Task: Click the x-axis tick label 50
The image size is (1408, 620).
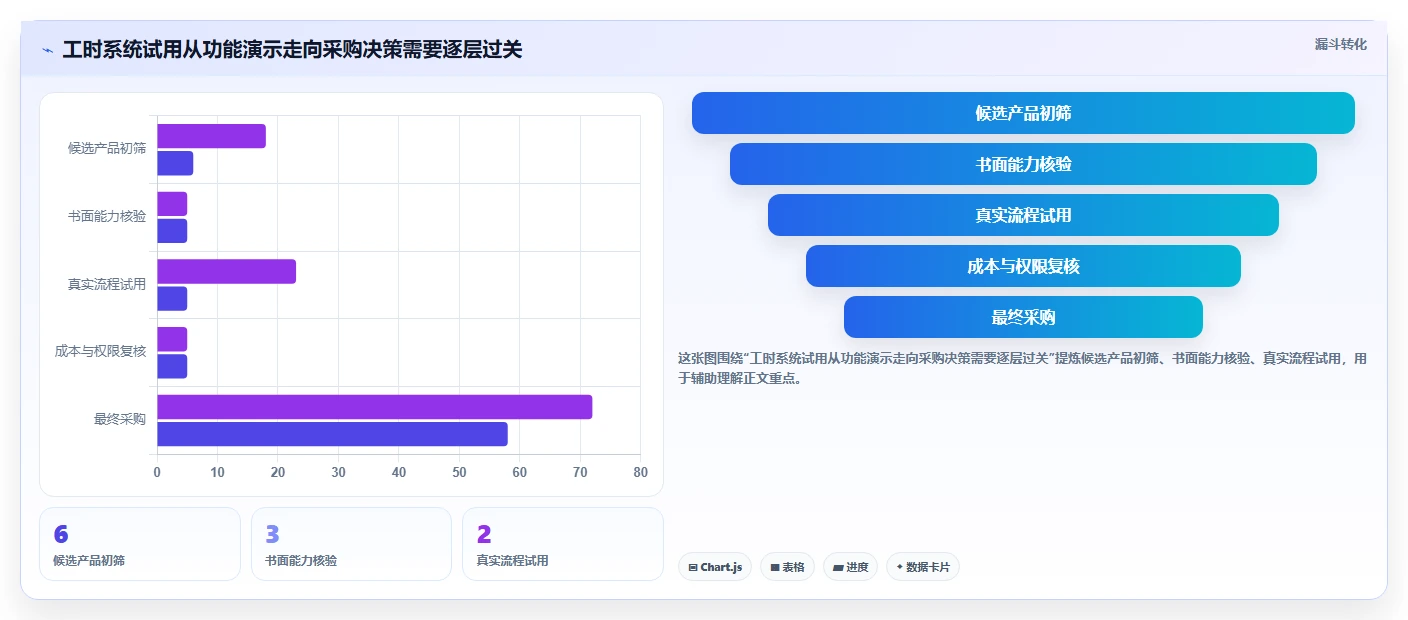Action: point(459,472)
